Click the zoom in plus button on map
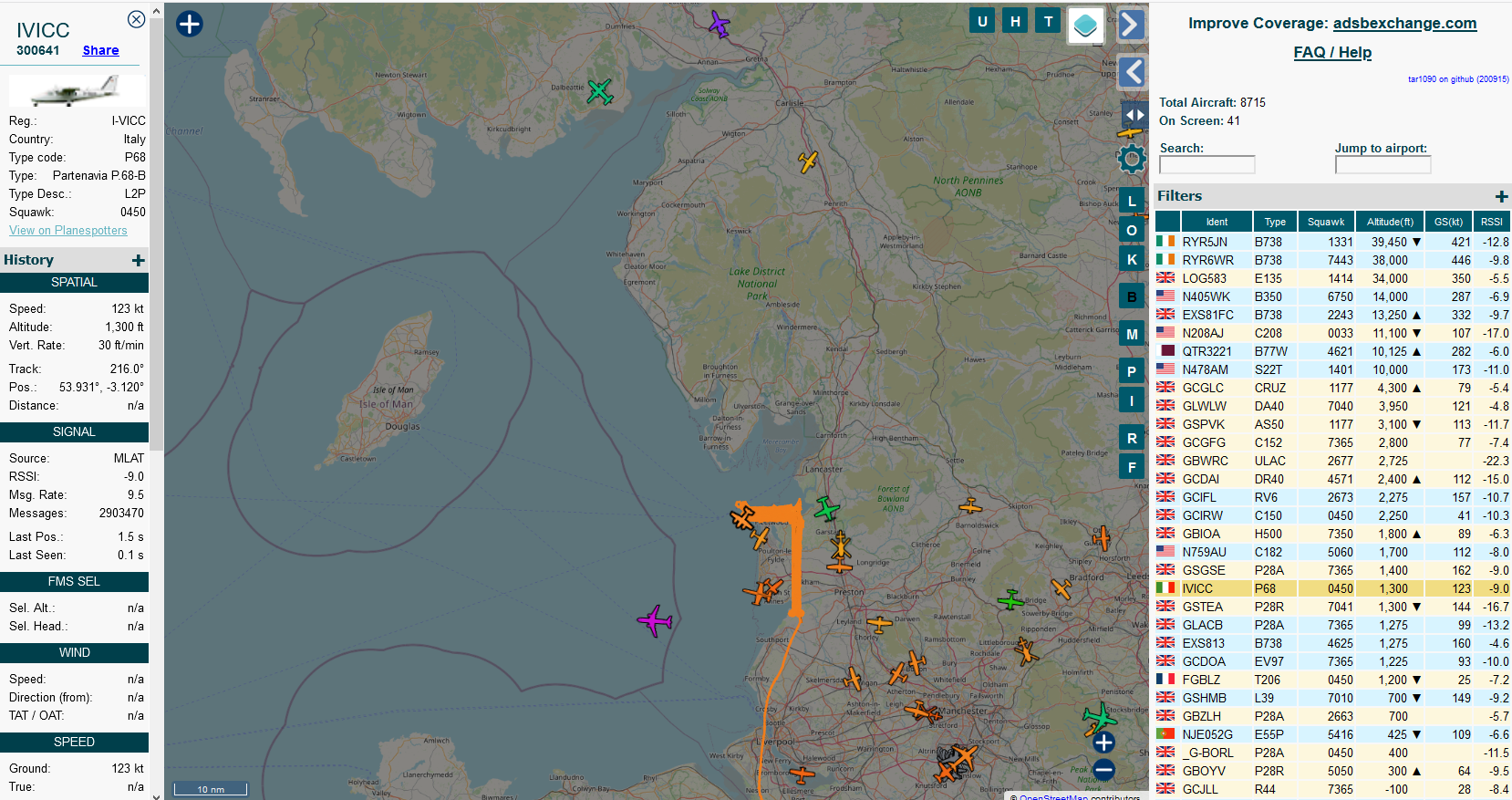1512x800 pixels. (1103, 743)
